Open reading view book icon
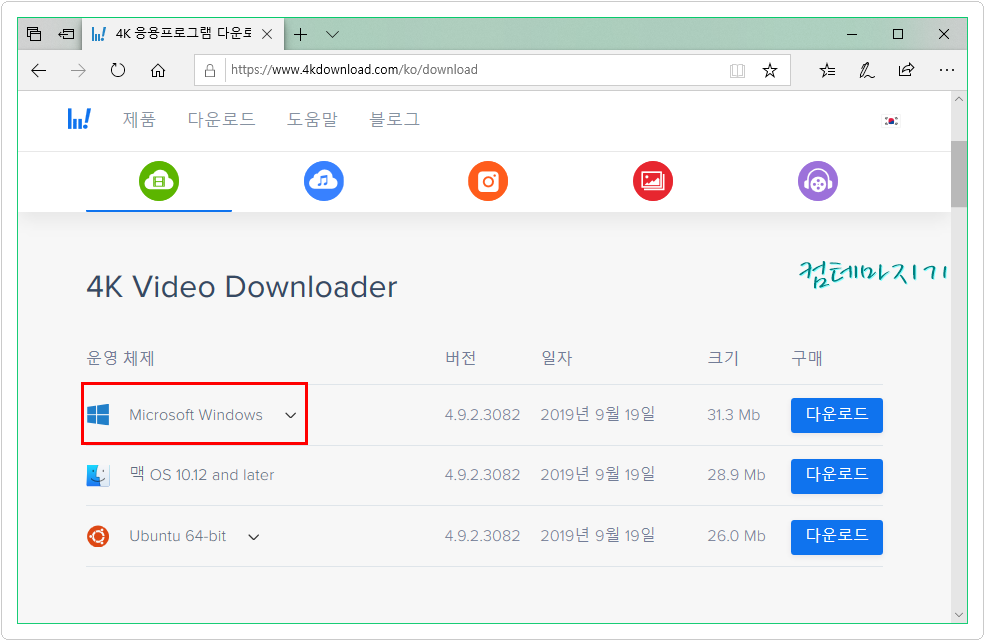This screenshot has width=985, height=641. 737,70
